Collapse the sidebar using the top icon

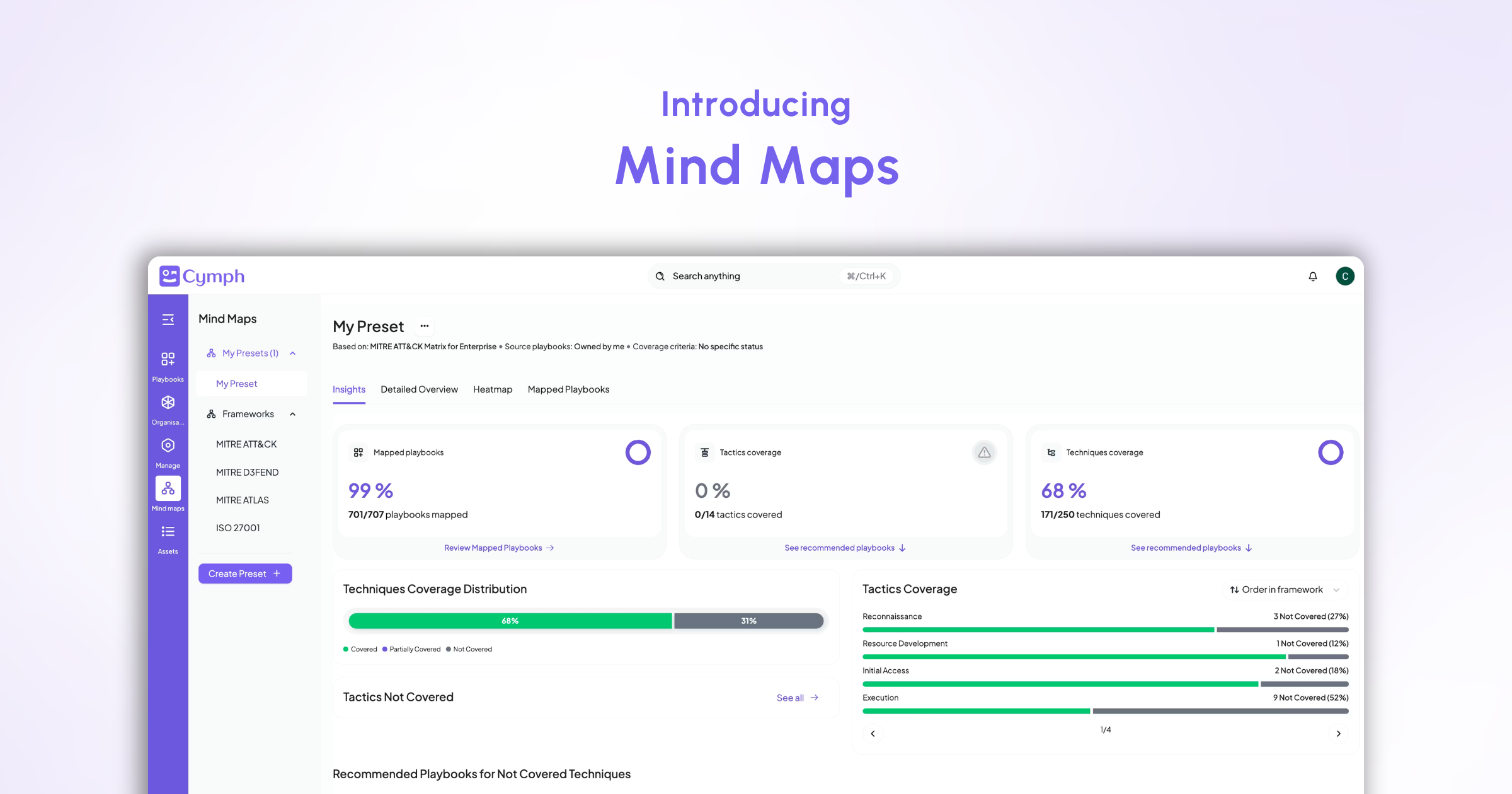pyautogui.click(x=168, y=319)
